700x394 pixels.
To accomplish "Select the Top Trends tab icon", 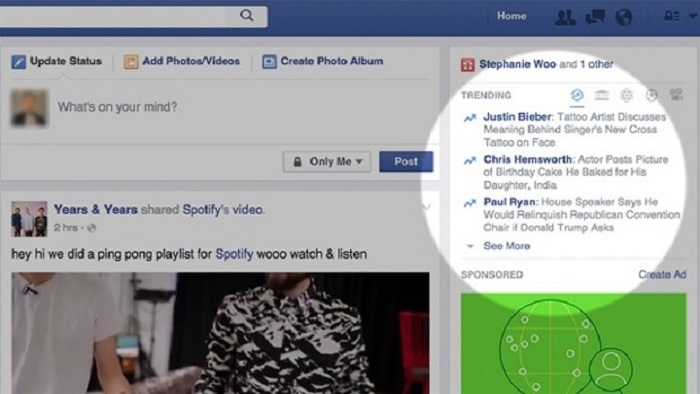I will pos(577,95).
